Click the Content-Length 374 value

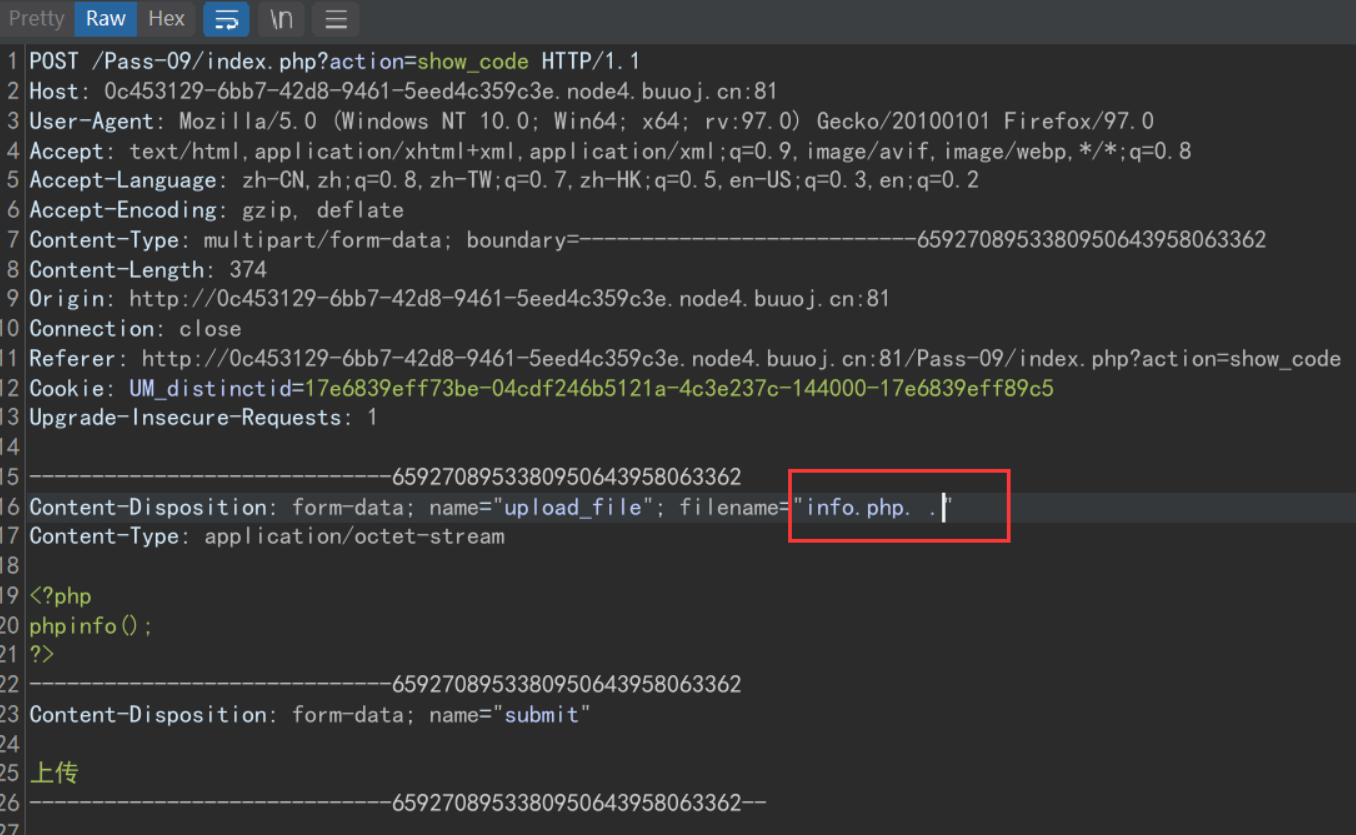[248, 270]
